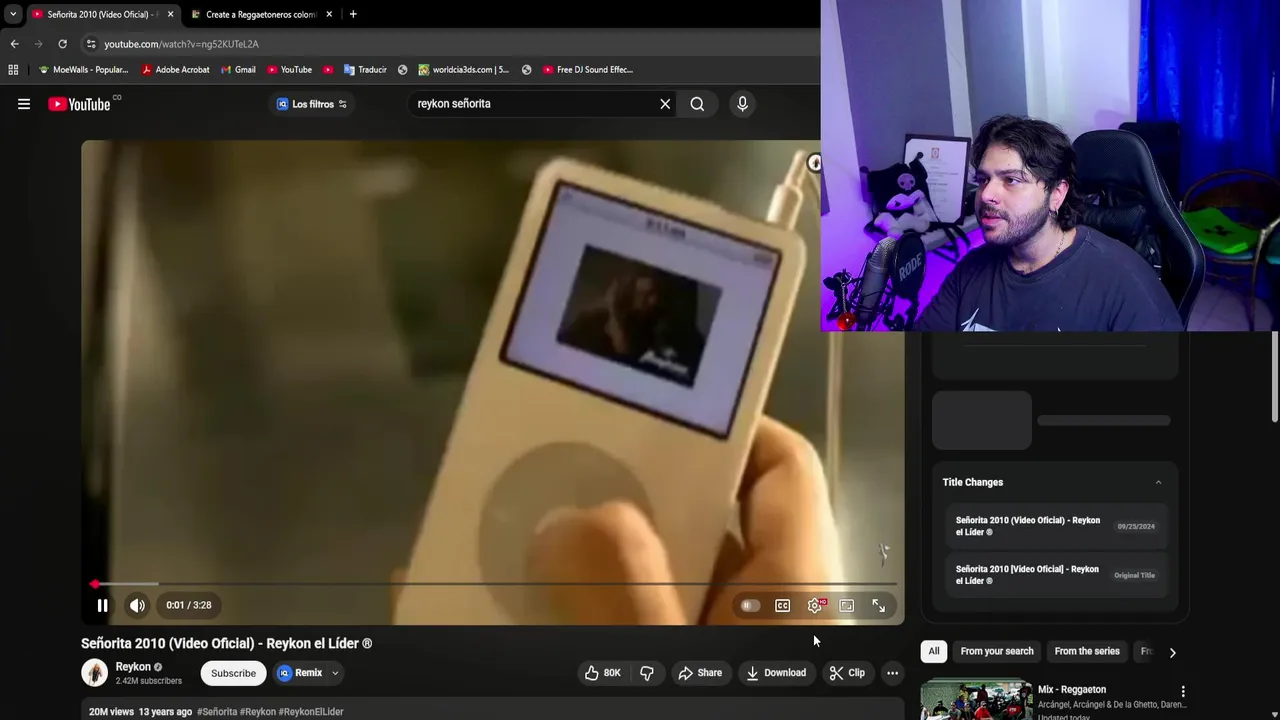Open Free DJ Sound Effects bookmark

[x=588, y=70]
